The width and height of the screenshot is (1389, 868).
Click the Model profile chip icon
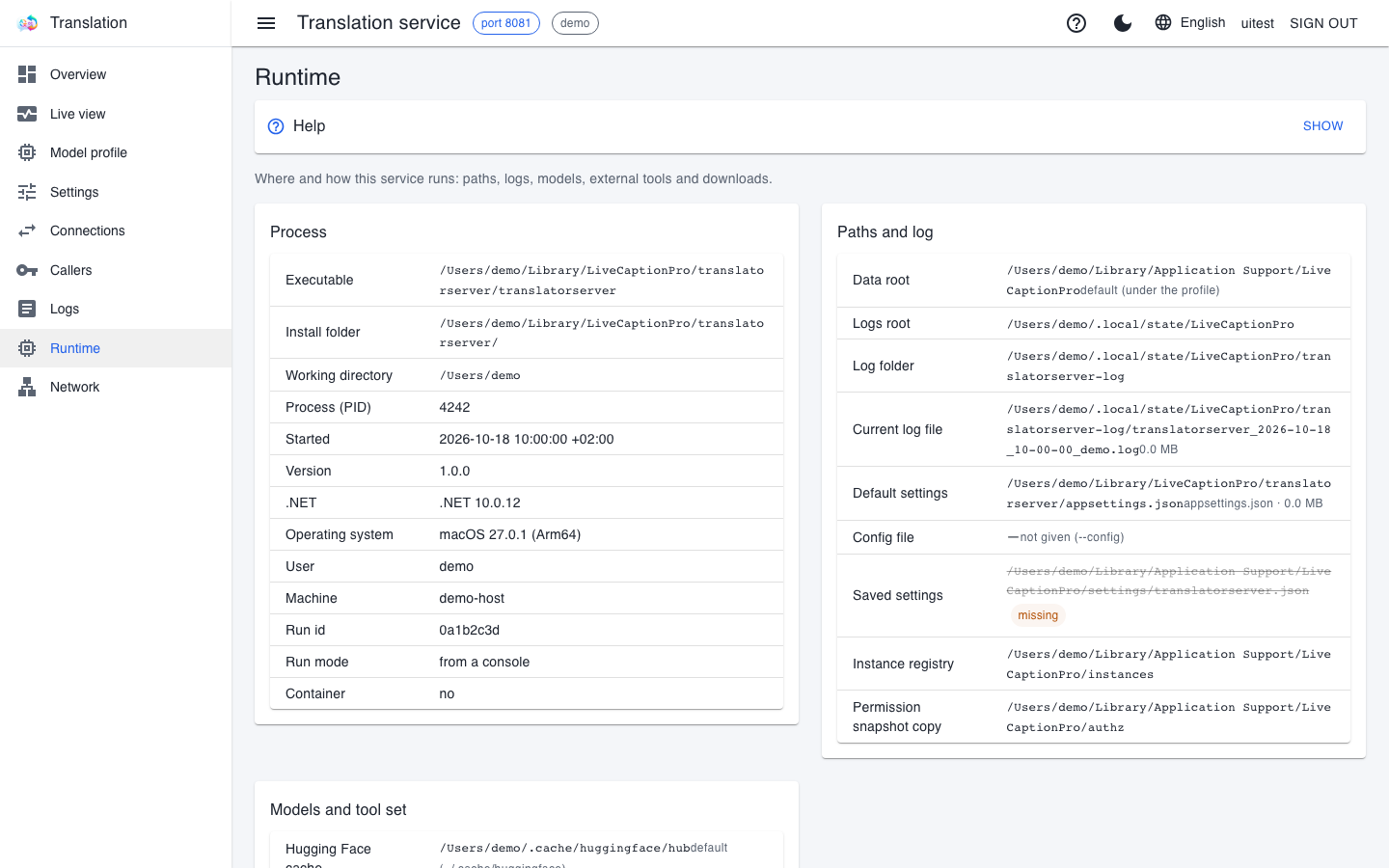pyautogui.click(x=27, y=152)
